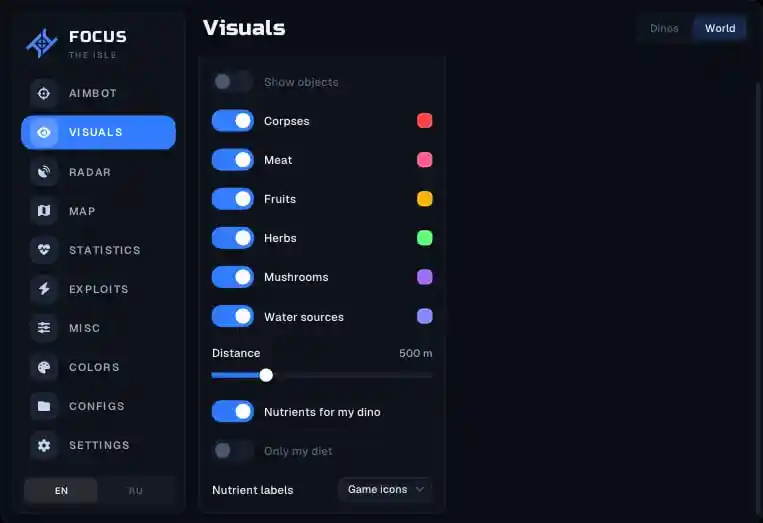Open the CONFIGS section label
Viewport: 763px width, 523px height.
97,406
